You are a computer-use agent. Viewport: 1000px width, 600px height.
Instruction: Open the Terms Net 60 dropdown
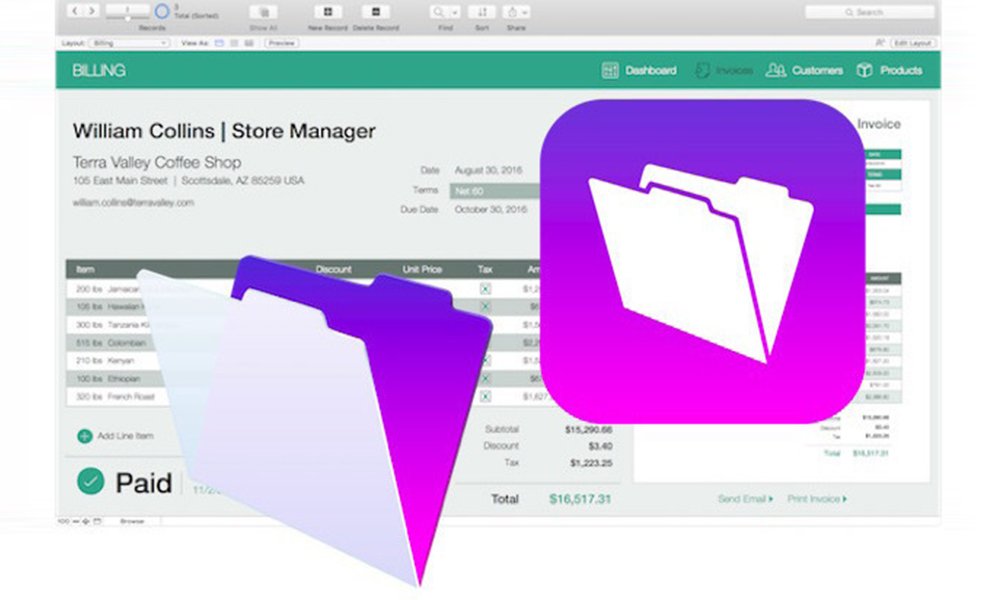pos(495,191)
